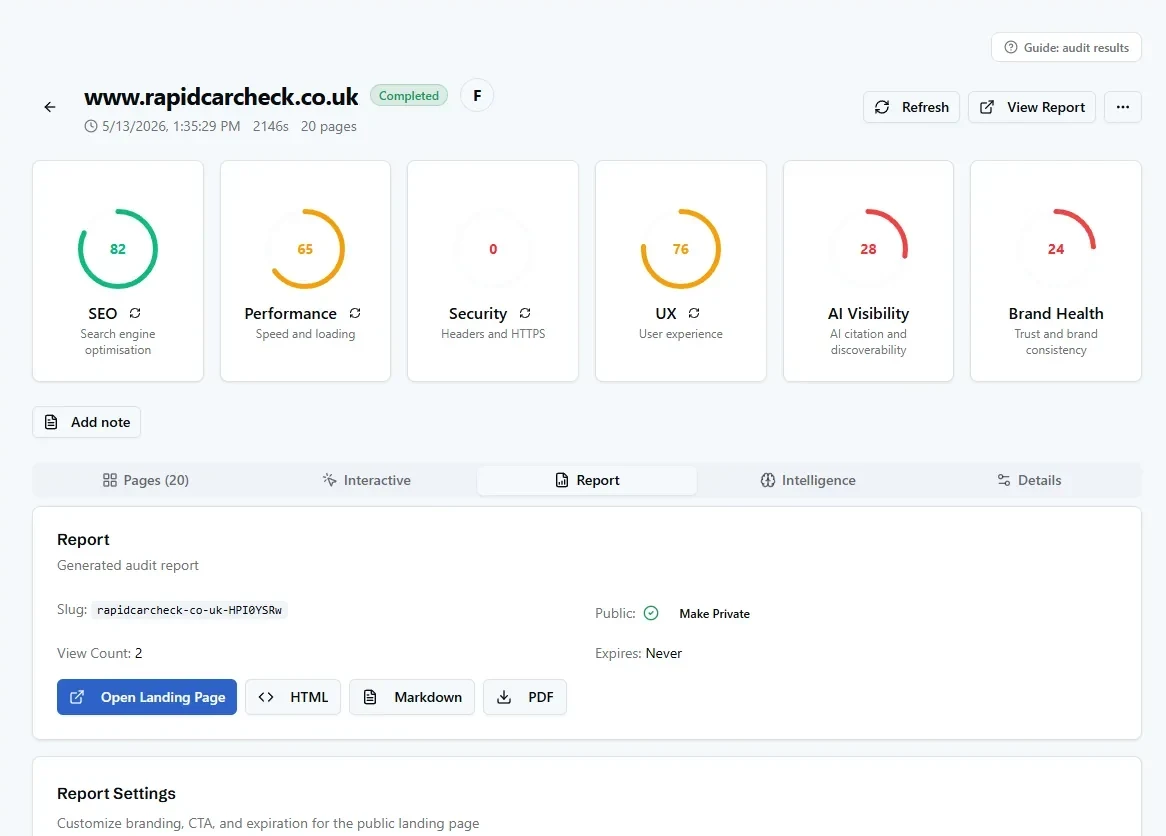
Task: Select the Report tab
Action: [587, 480]
